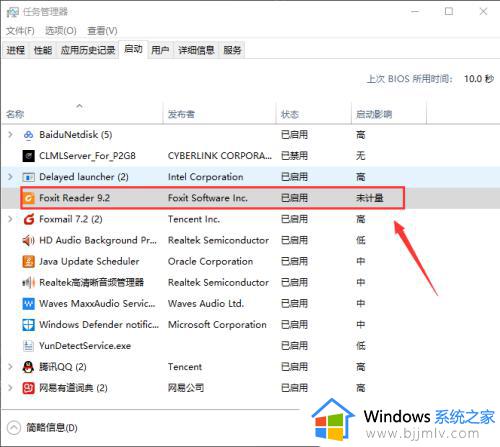This screenshot has height=447, width=500.
Task: Click the Intel Corporation publisher cell
Action: pos(205,177)
